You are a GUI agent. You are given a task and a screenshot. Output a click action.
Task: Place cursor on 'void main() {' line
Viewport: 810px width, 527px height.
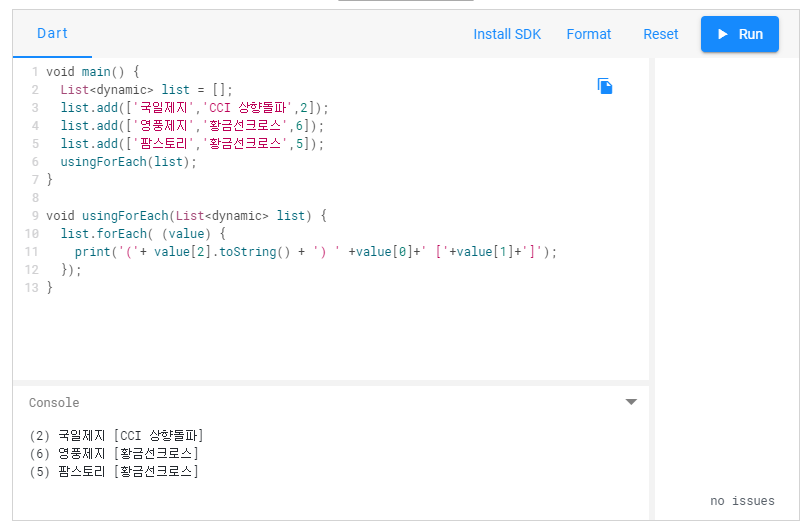click(92, 71)
